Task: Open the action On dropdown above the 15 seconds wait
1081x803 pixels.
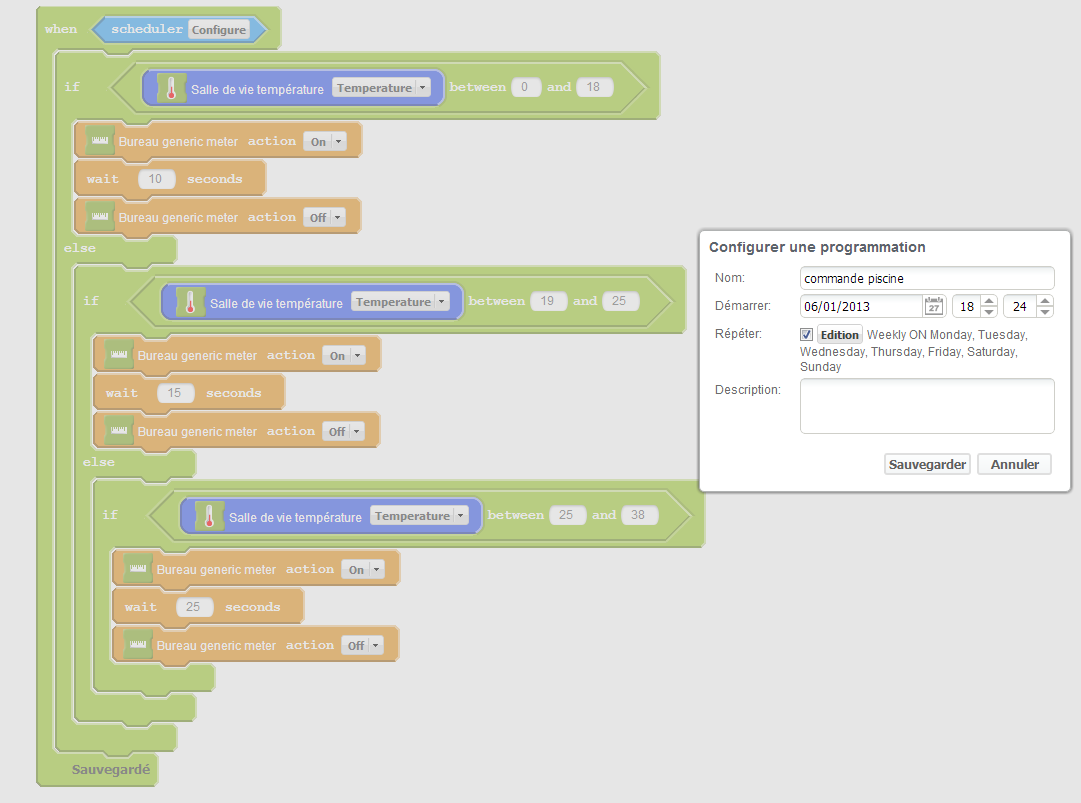Action: (343, 355)
